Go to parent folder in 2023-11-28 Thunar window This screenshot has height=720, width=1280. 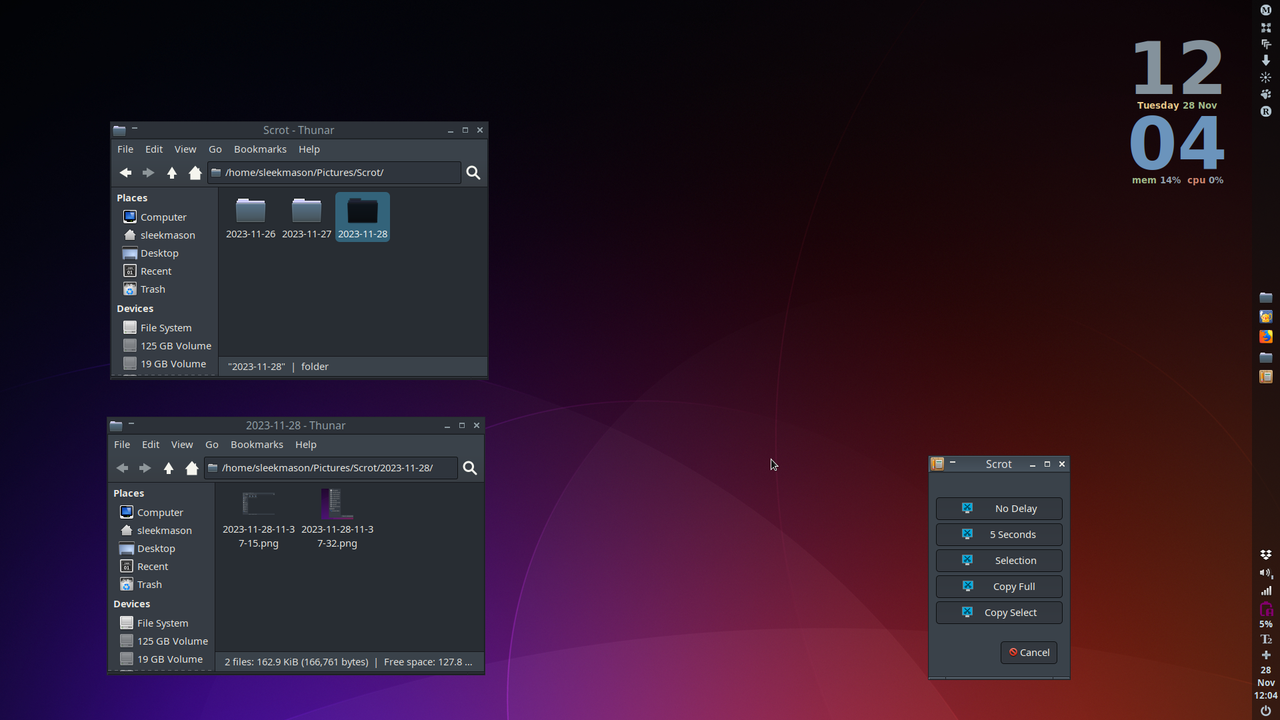coord(169,468)
